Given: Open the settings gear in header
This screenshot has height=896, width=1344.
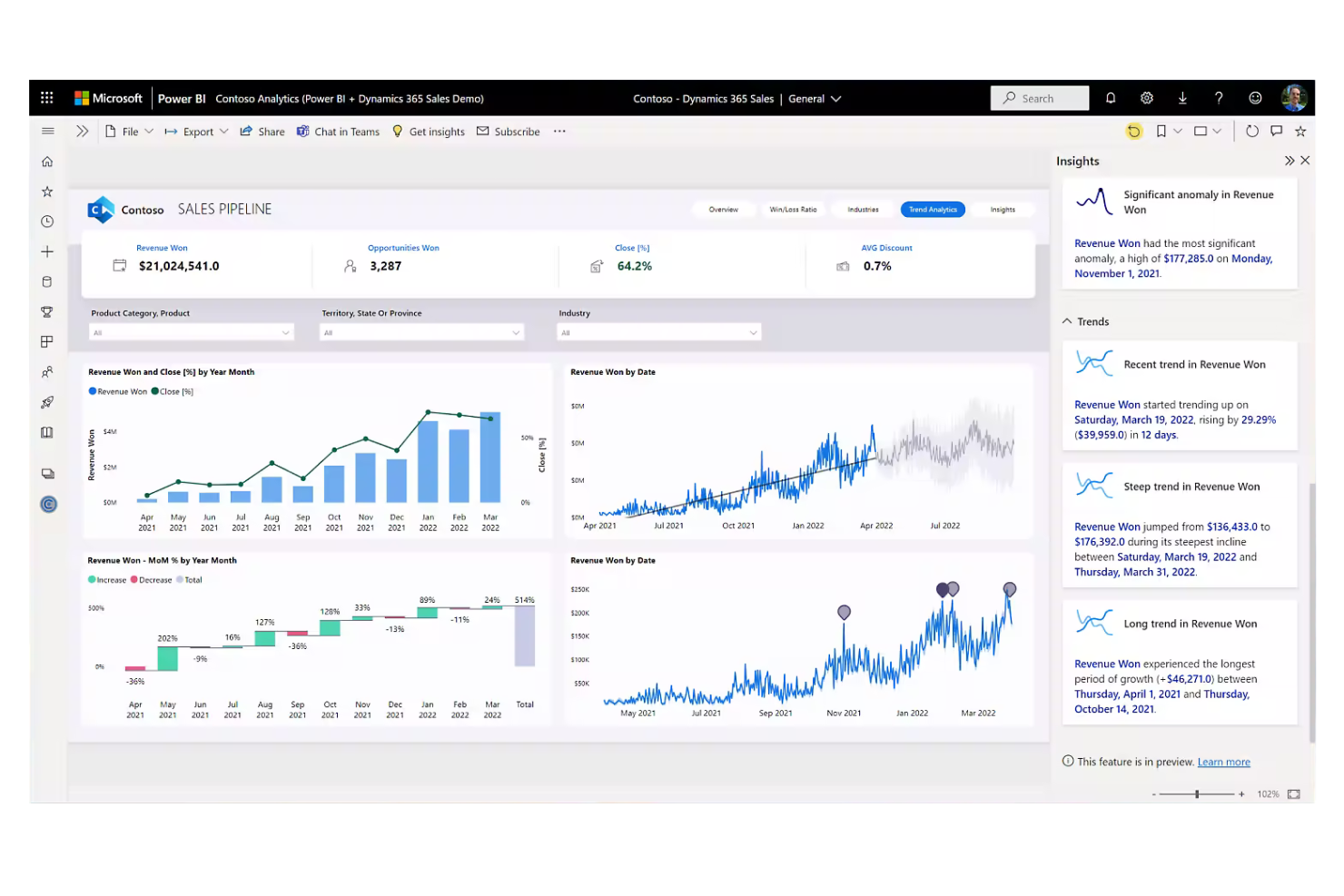Looking at the screenshot, I should [1147, 98].
